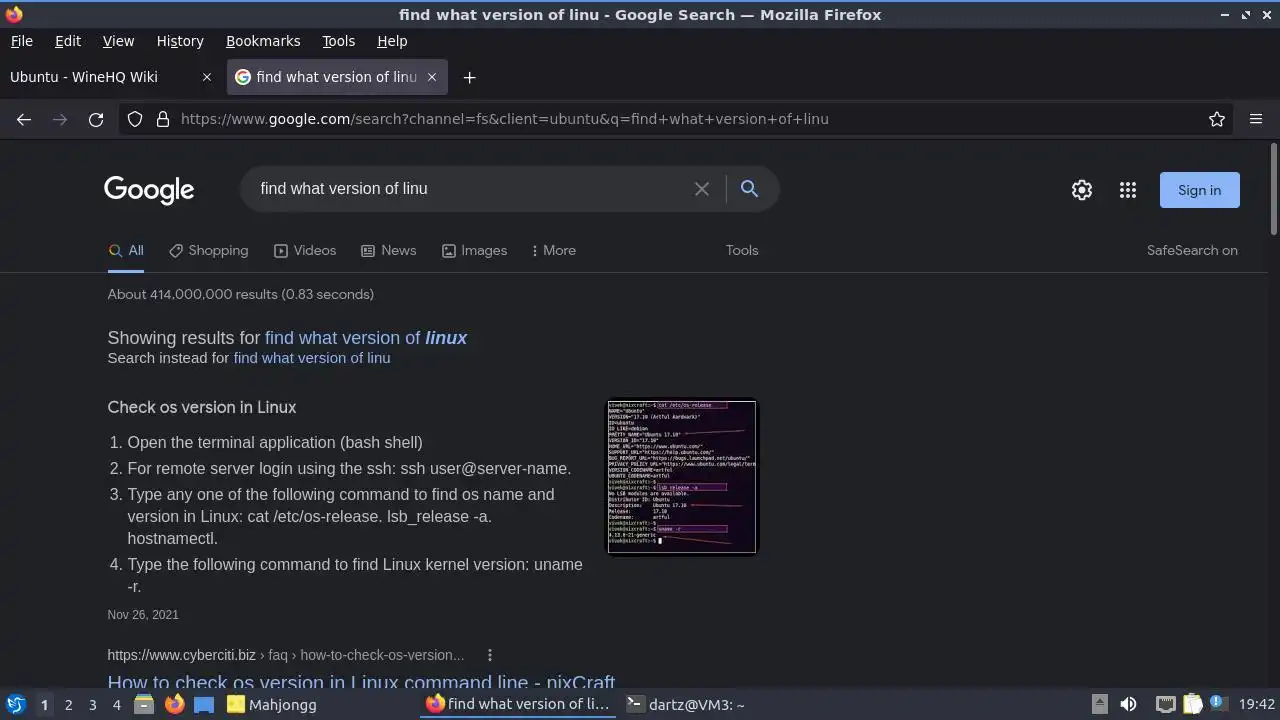Image resolution: width=1280 pixels, height=720 pixels.
Task: Click the site padlock security icon
Action: tap(163, 119)
